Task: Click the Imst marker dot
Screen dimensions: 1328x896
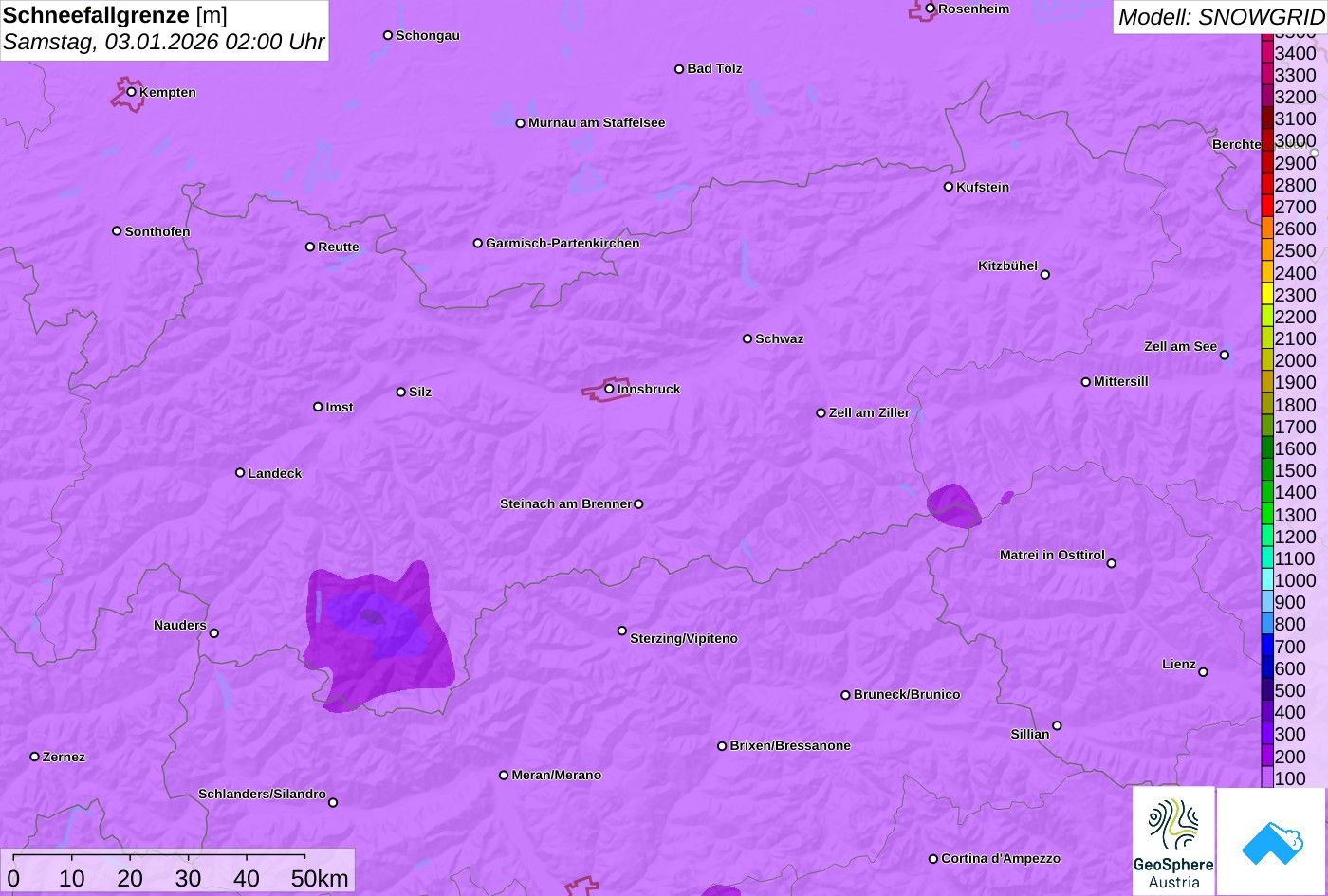Action: (318, 407)
